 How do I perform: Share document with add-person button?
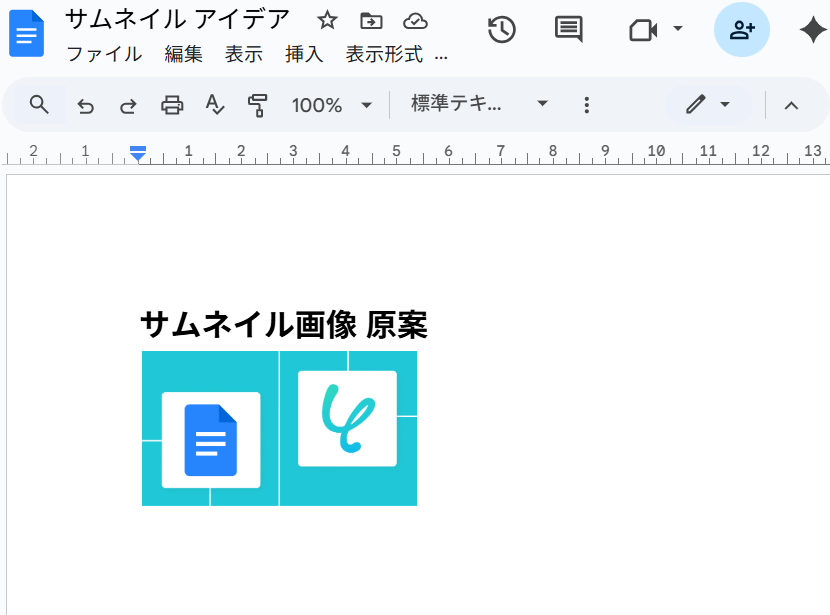[742, 29]
